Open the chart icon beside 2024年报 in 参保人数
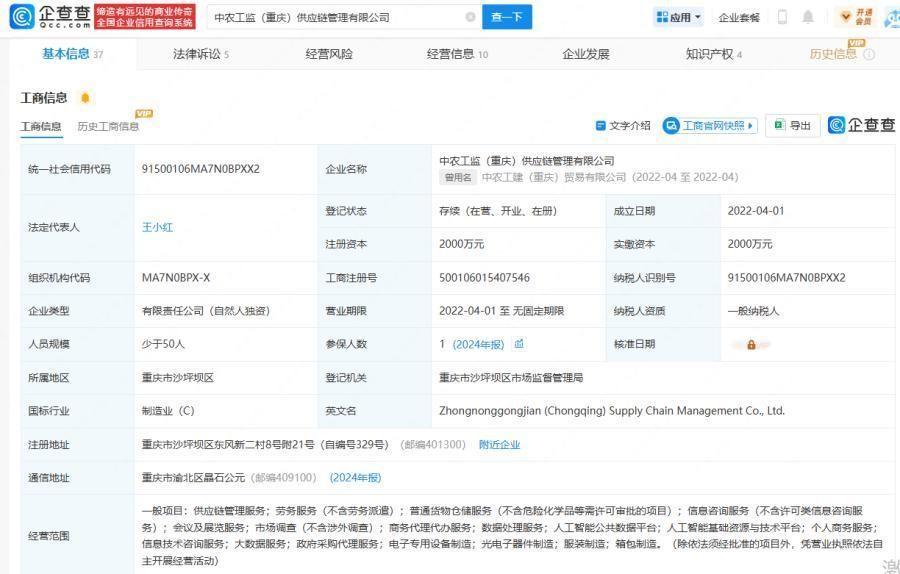 pyautogui.click(x=519, y=344)
